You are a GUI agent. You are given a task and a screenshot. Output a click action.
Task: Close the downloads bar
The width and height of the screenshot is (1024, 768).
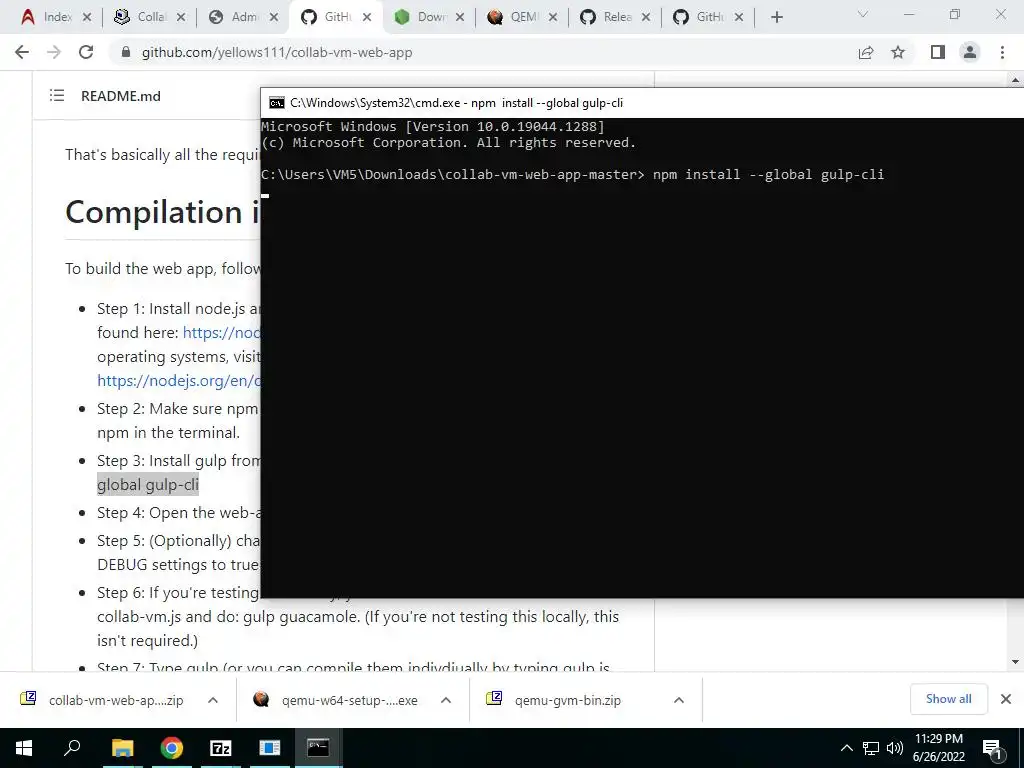pos(1006,699)
